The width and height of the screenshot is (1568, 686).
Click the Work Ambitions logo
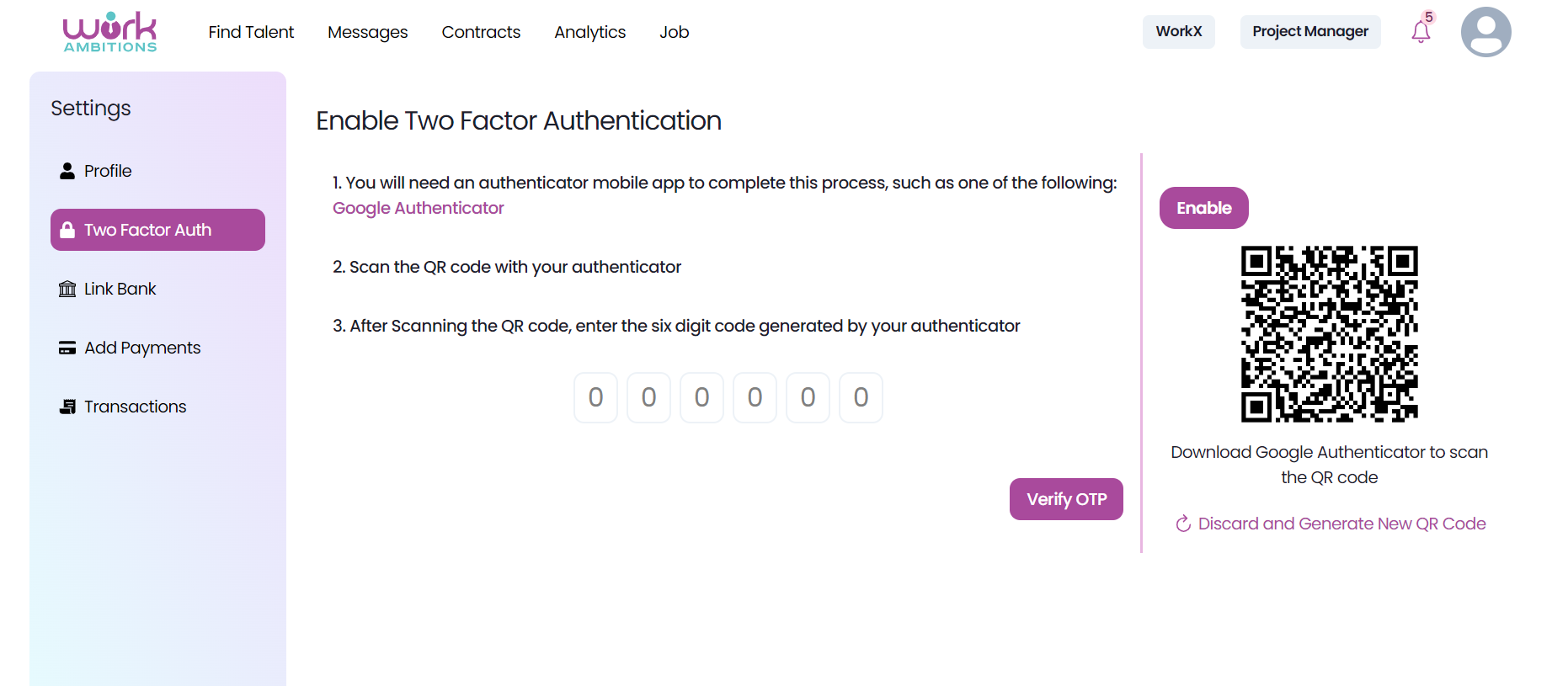110,32
